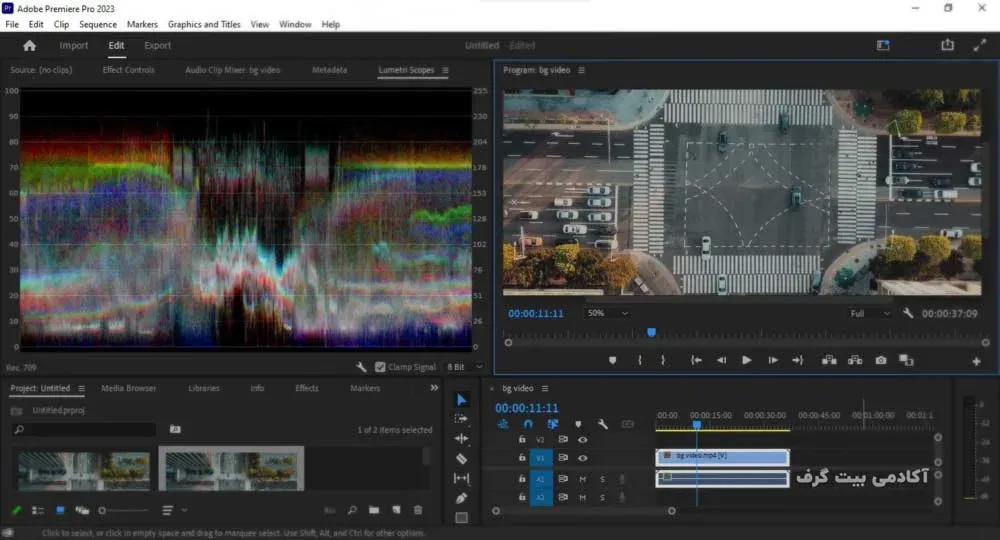
Task: Go to the Home screen icon
Action: click(x=29, y=46)
